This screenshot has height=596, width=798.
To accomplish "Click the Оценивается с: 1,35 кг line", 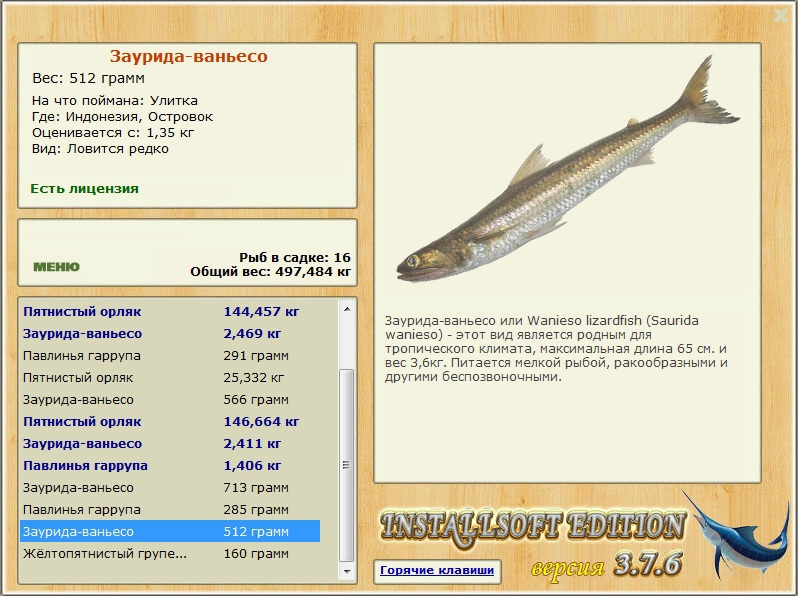I will (113, 133).
